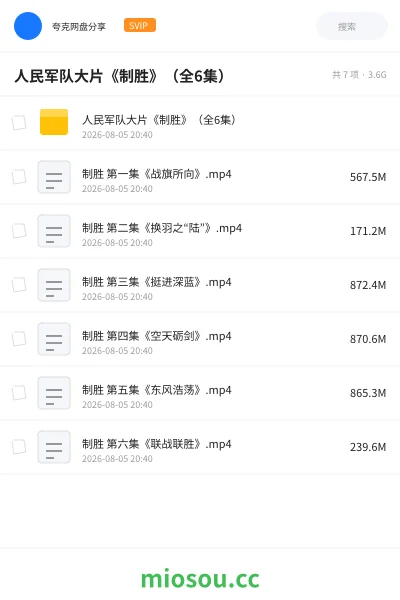Click the green miosou.cc watermark link
The image size is (400, 600).
[x=200, y=579]
